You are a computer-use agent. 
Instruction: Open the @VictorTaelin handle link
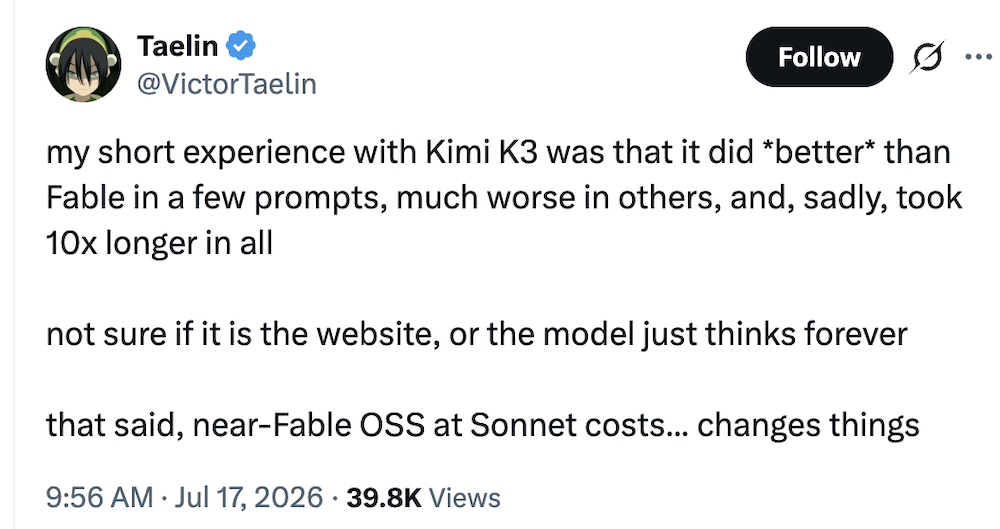tap(226, 84)
